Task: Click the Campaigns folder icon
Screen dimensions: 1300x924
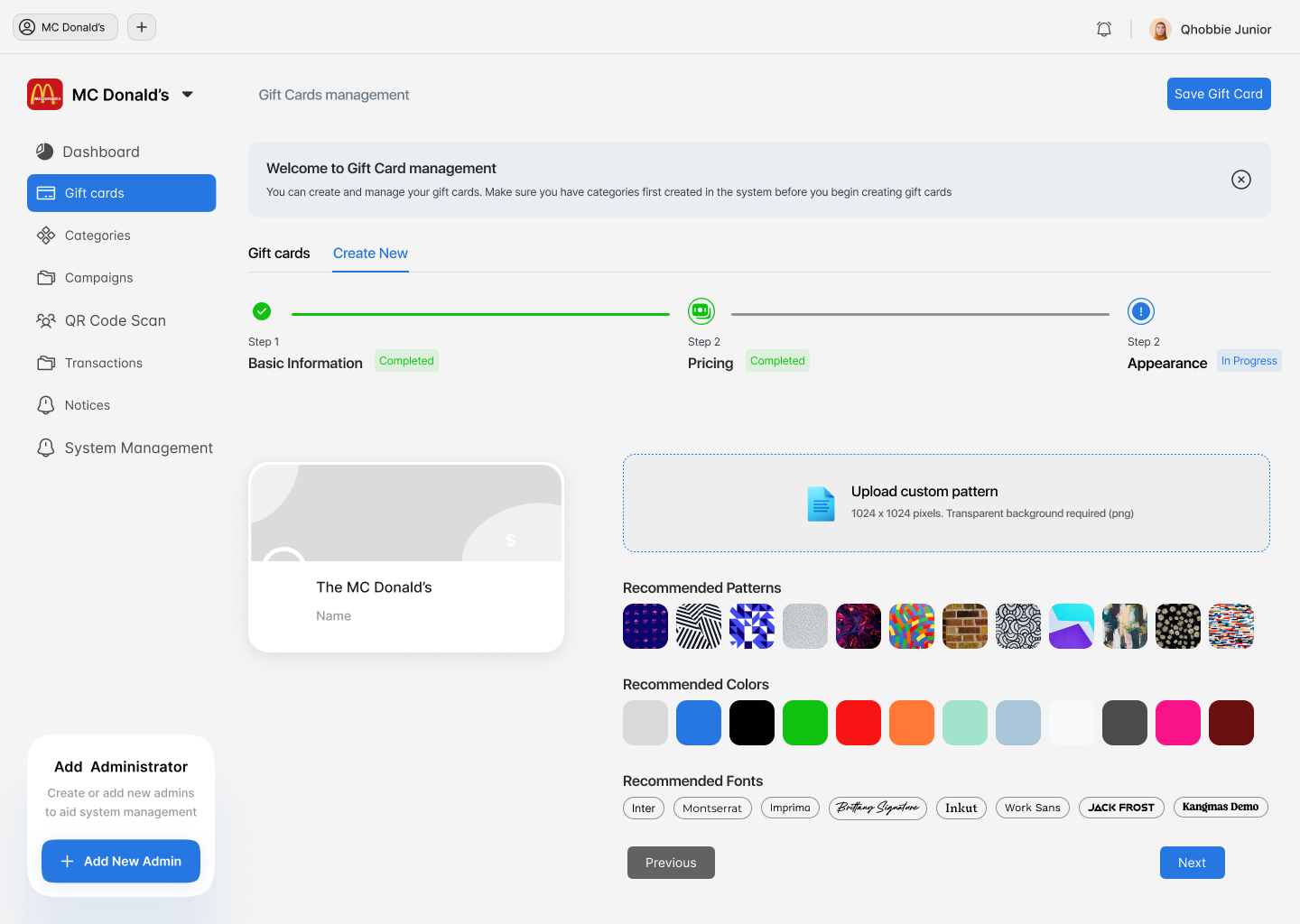Action: (x=46, y=278)
